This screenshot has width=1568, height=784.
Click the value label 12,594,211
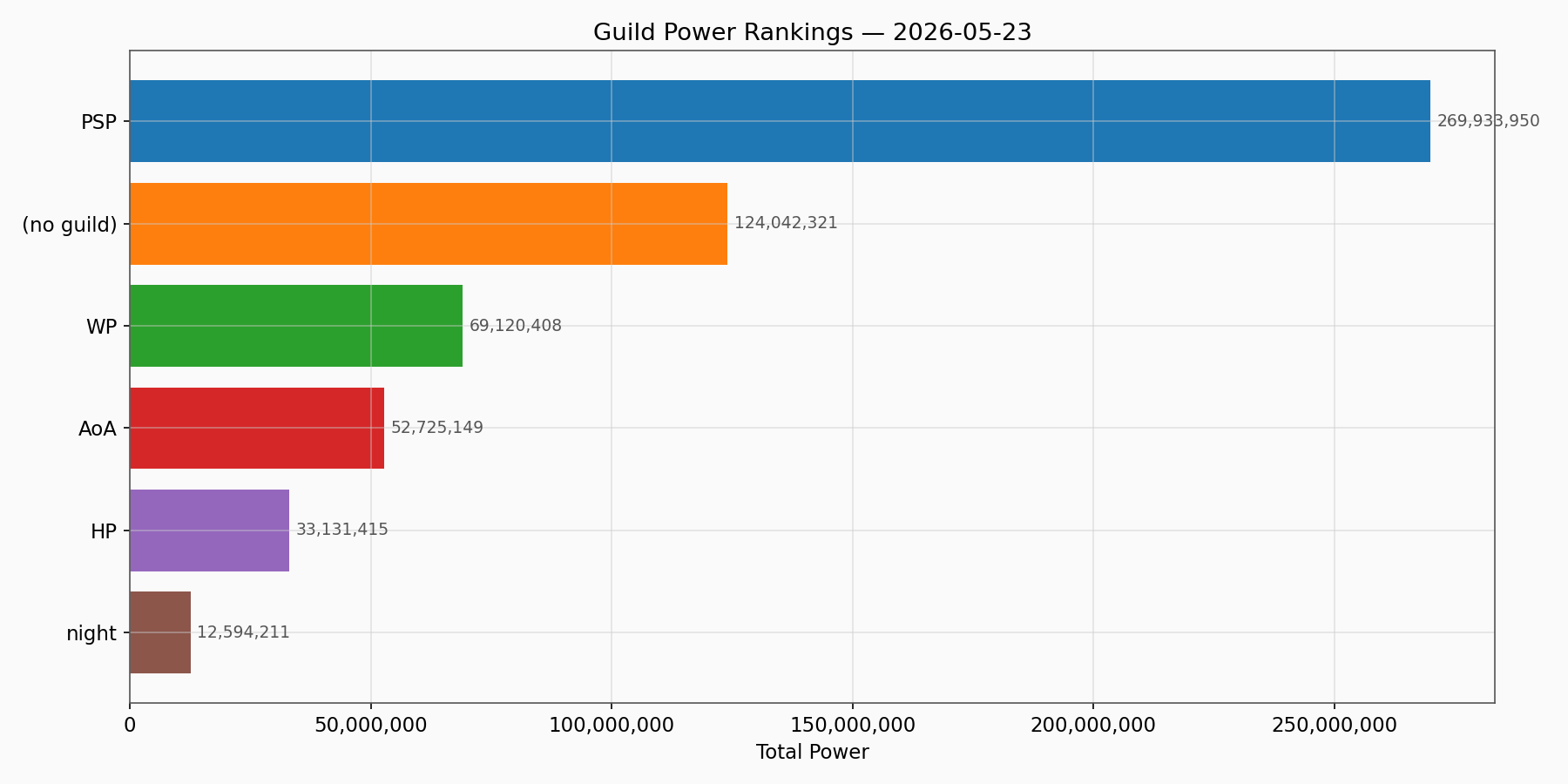point(243,632)
